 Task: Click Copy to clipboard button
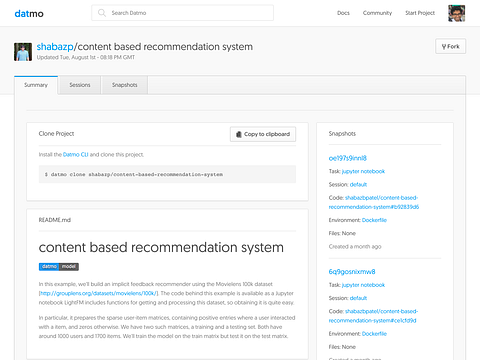coord(263,134)
